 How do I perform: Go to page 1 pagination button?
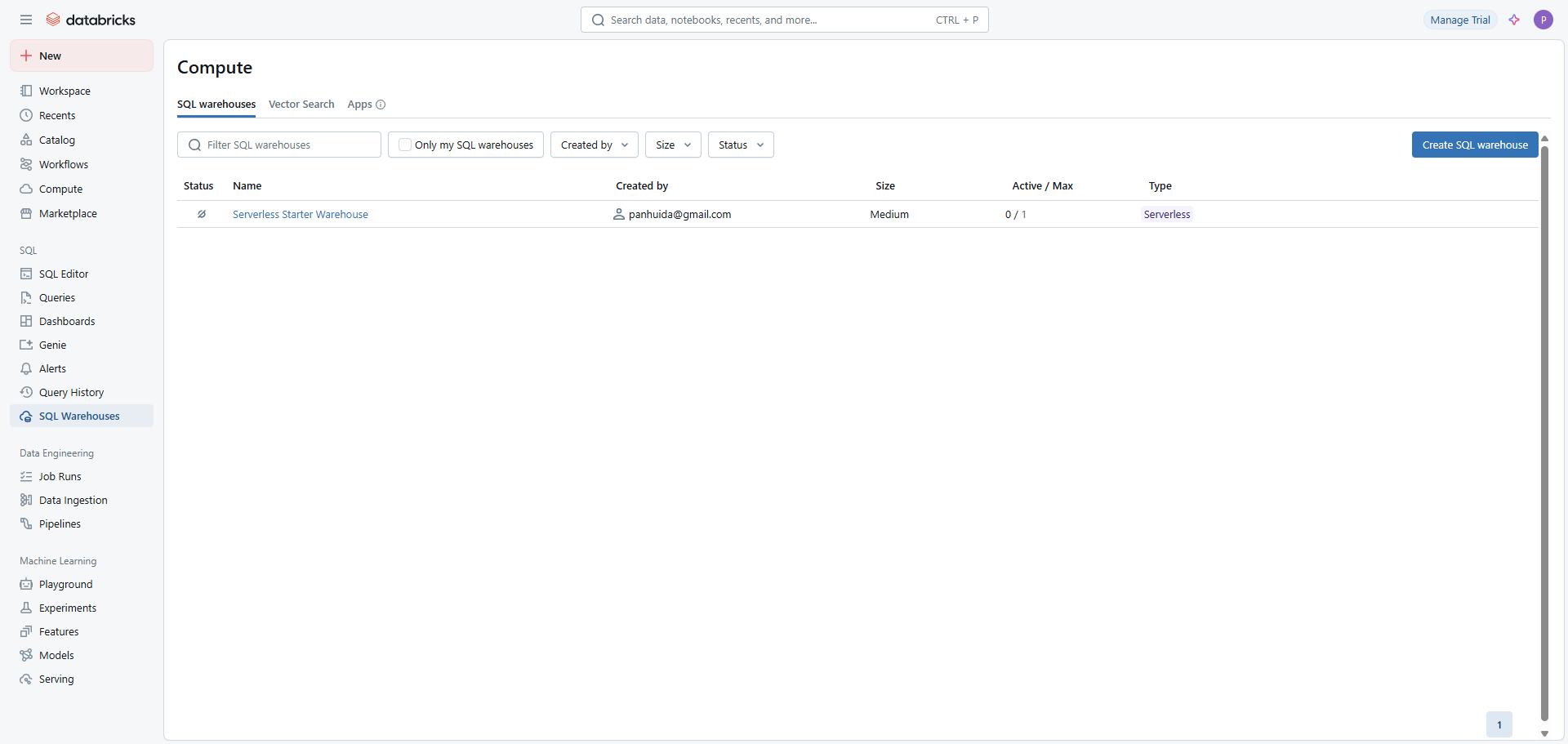1499,724
